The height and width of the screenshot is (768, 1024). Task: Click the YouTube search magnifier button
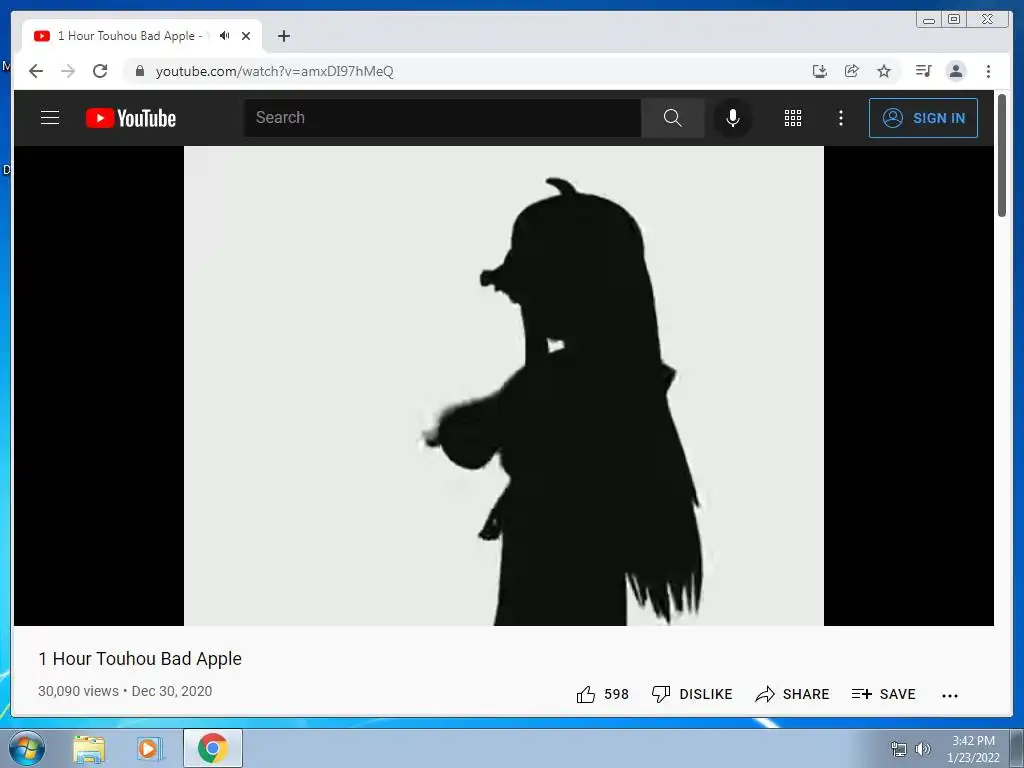[x=673, y=118]
